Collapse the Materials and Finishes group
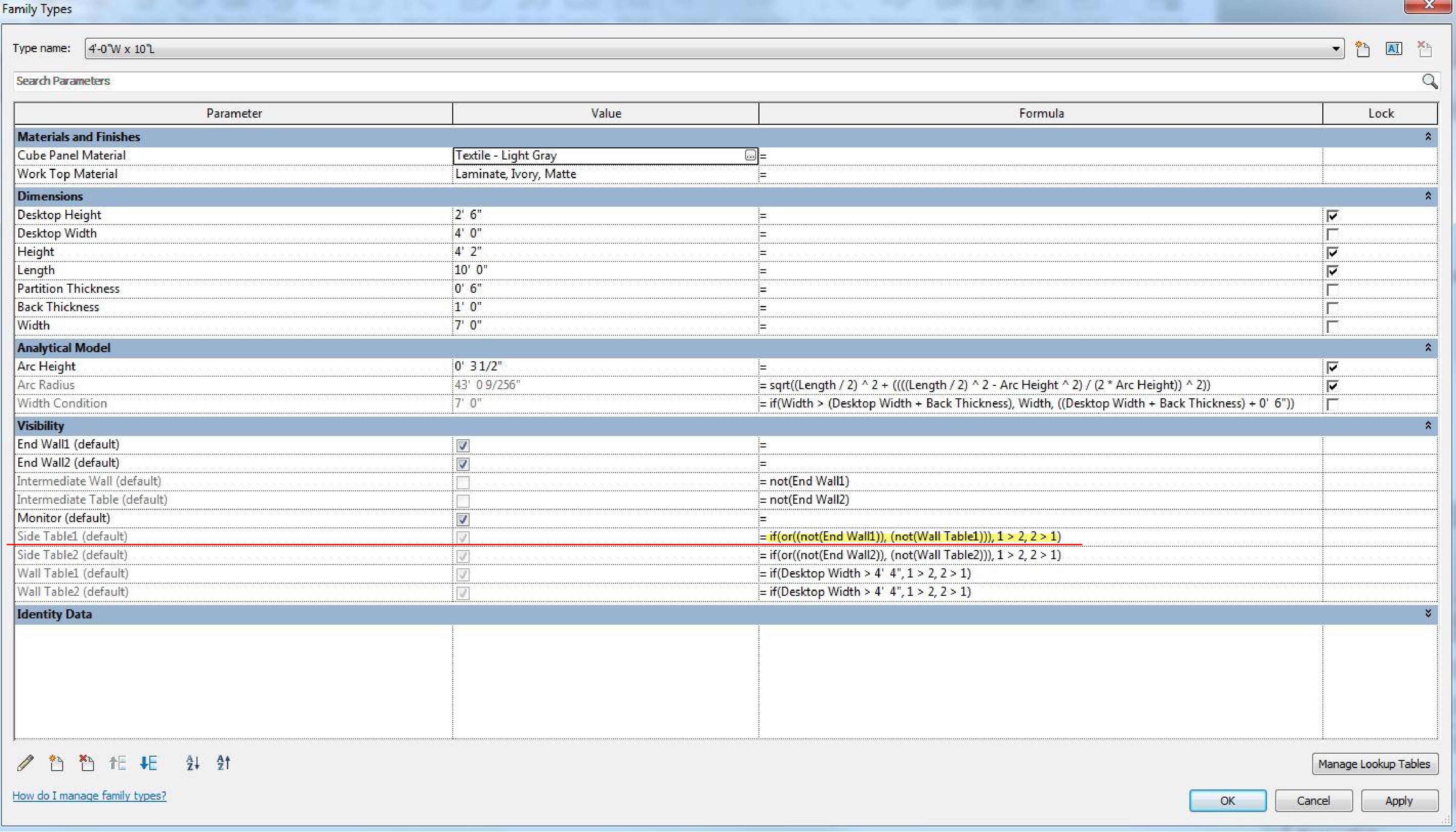 point(1428,137)
